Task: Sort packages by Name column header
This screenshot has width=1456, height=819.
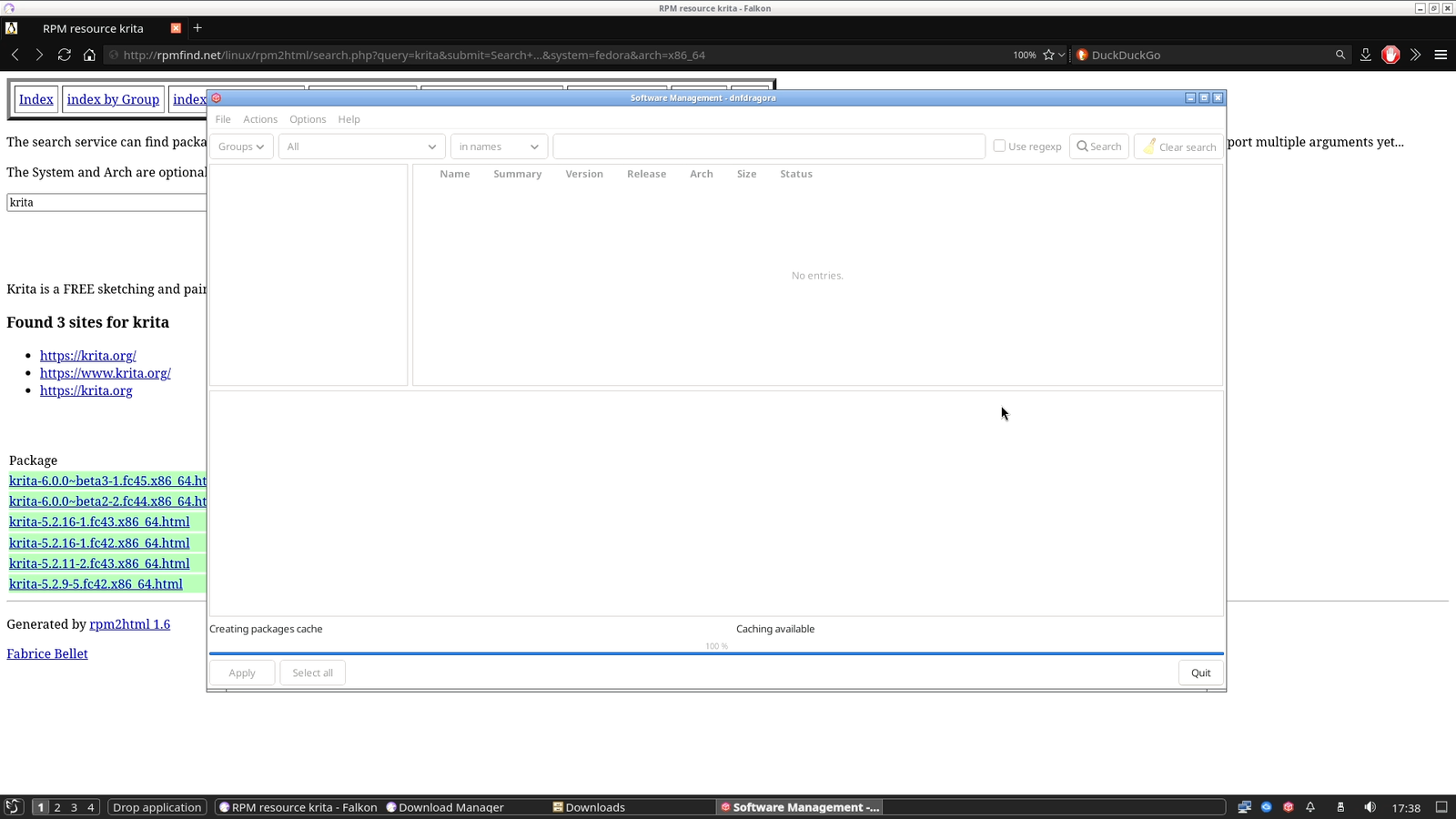Action: [x=455, y=174]
